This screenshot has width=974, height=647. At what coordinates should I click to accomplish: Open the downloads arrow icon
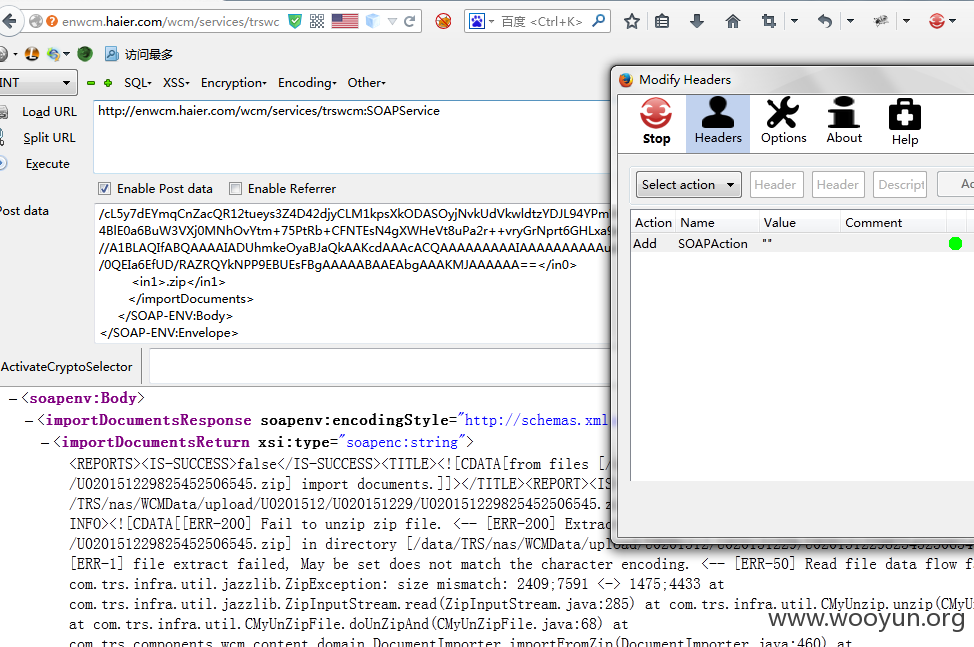point(697,22)
